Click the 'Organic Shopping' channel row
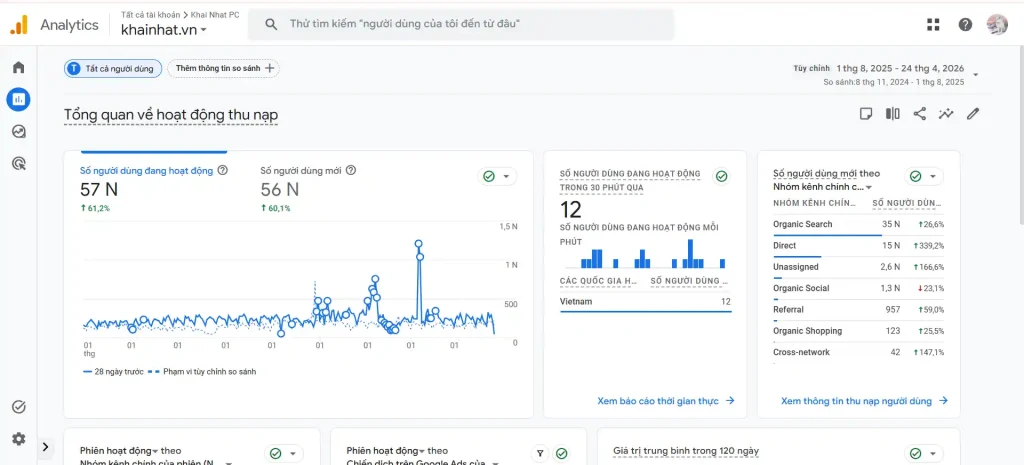The width and height of the screenshot is (1024, 465). click(858, 331)
